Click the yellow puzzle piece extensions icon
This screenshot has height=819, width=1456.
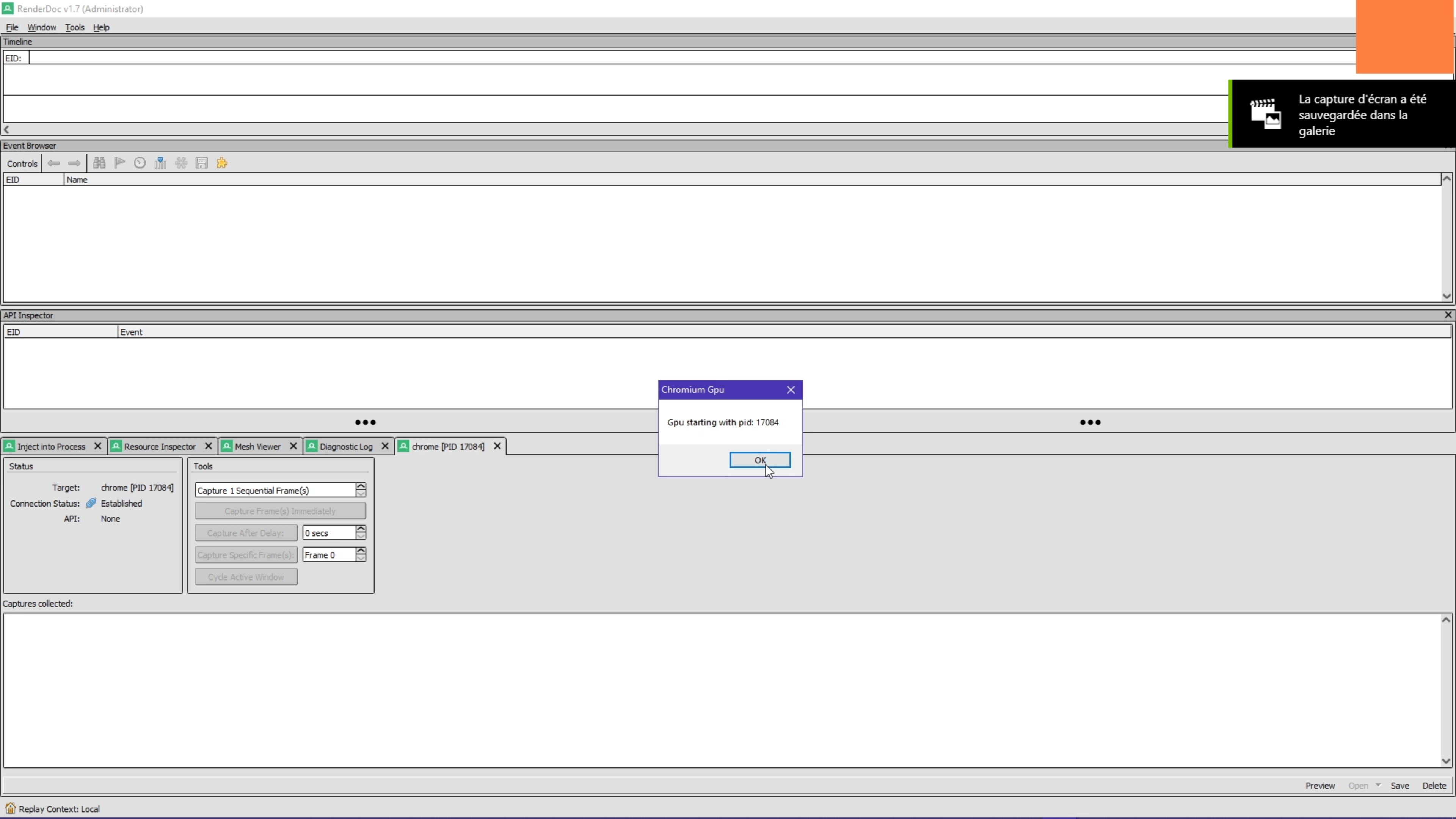point(222,163)
